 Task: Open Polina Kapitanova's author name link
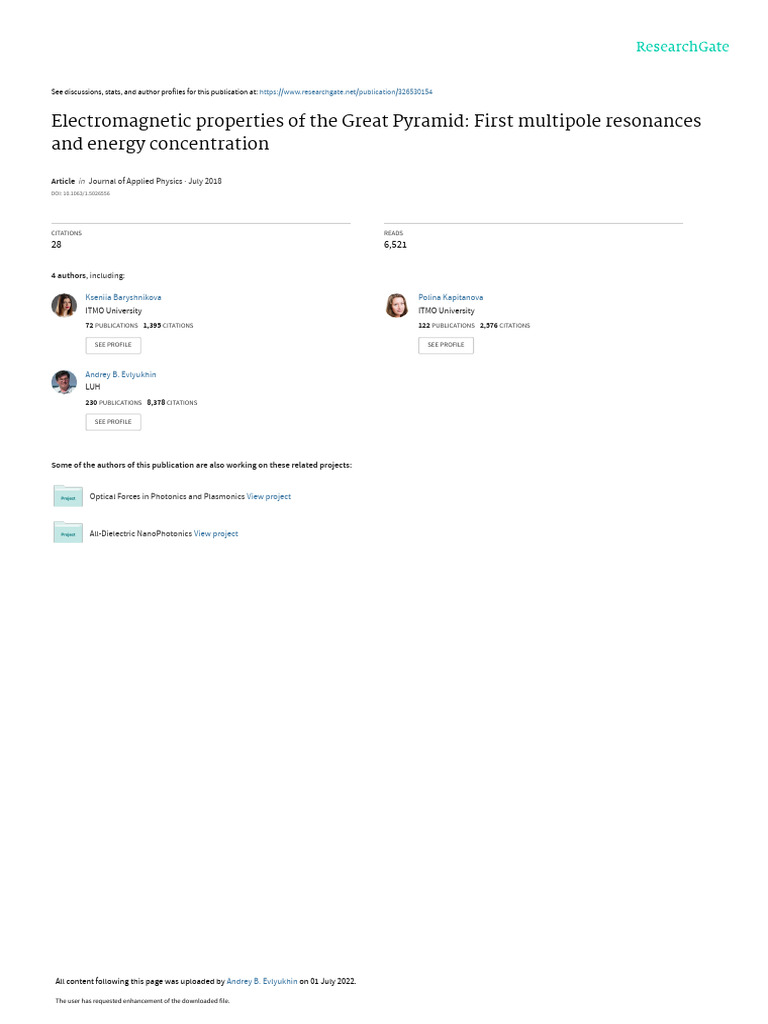point(450,297)
